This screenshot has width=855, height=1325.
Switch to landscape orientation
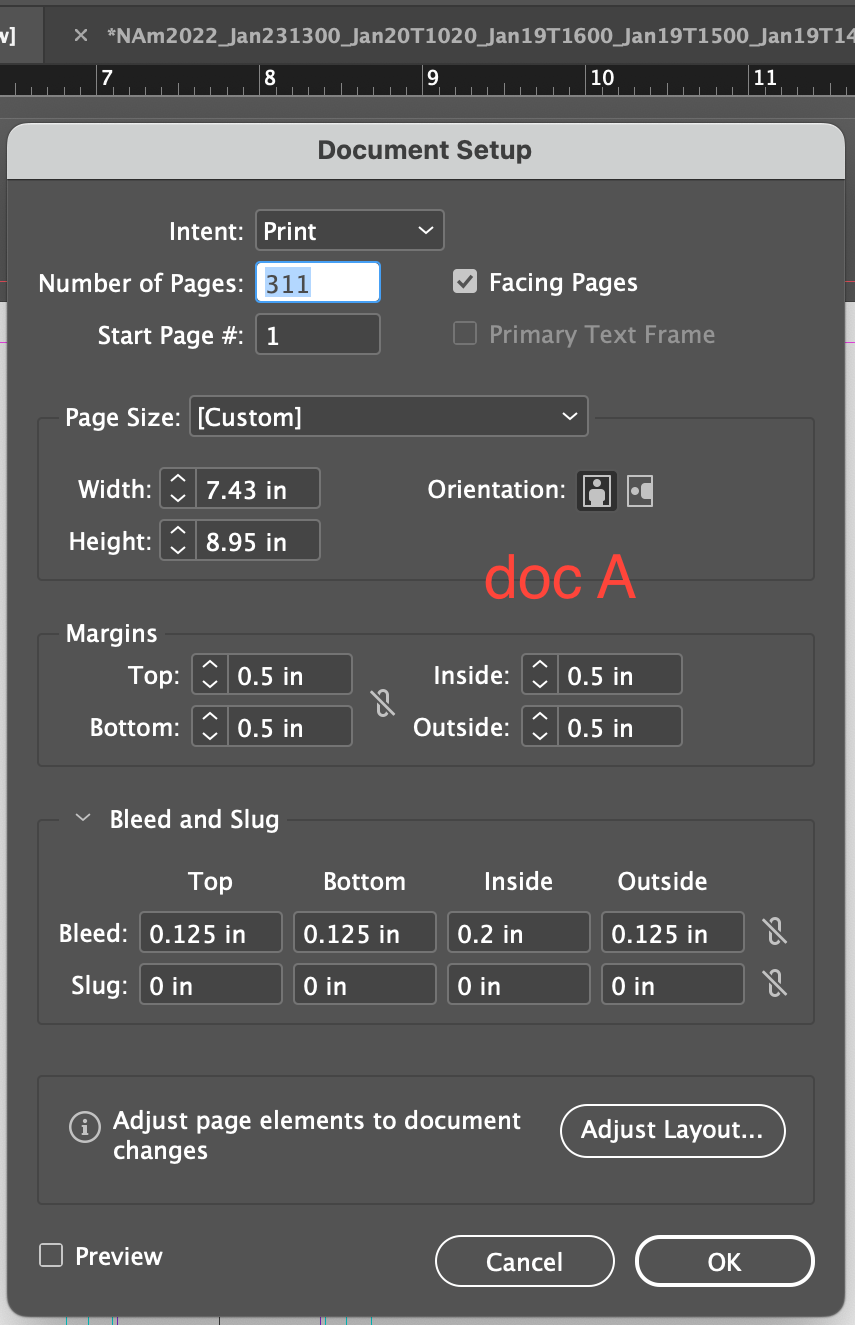click(x=640, y=490)
